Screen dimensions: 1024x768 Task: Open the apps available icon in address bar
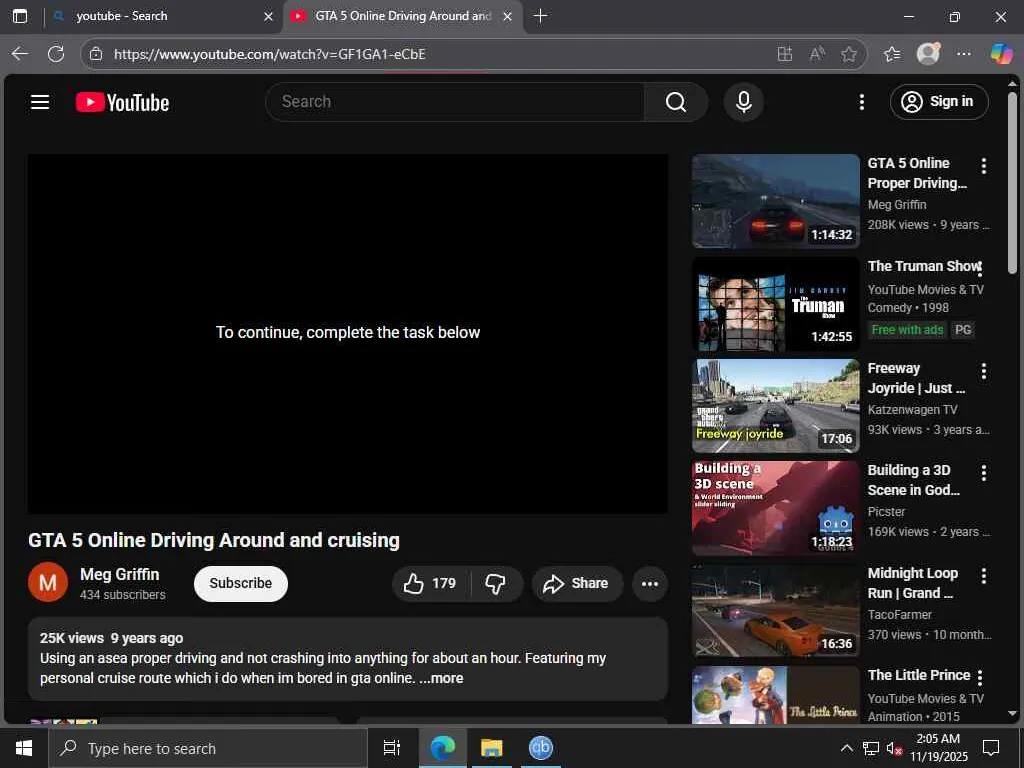(x=784, y=54)
